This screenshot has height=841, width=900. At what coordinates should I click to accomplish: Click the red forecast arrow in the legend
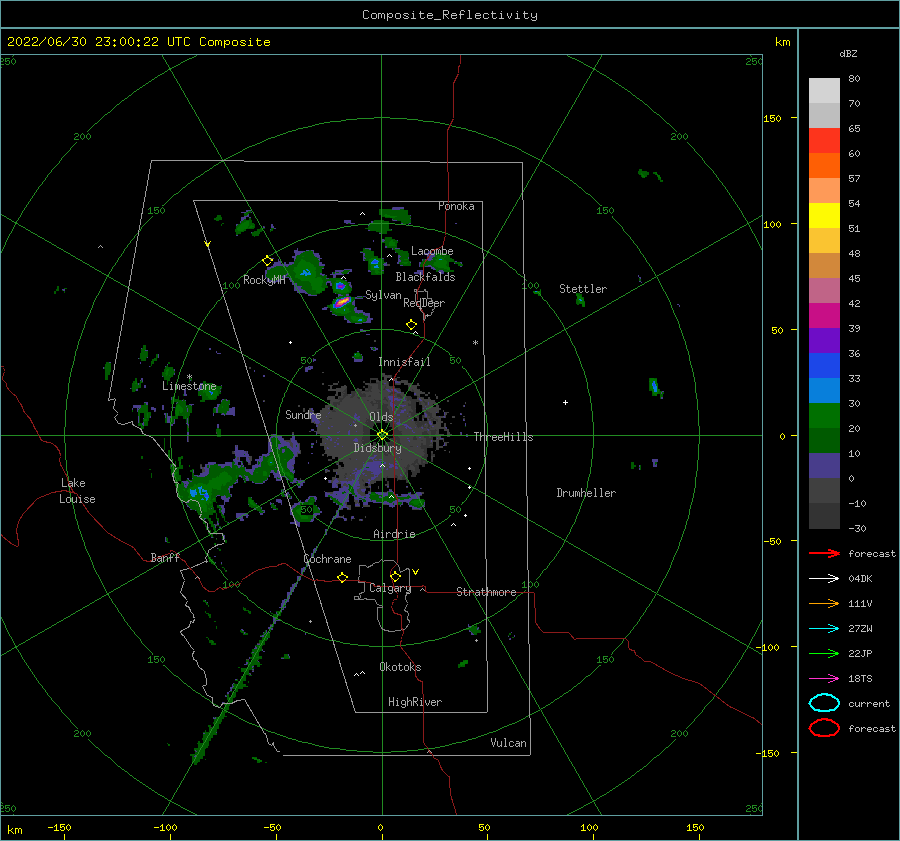(824, 553)
